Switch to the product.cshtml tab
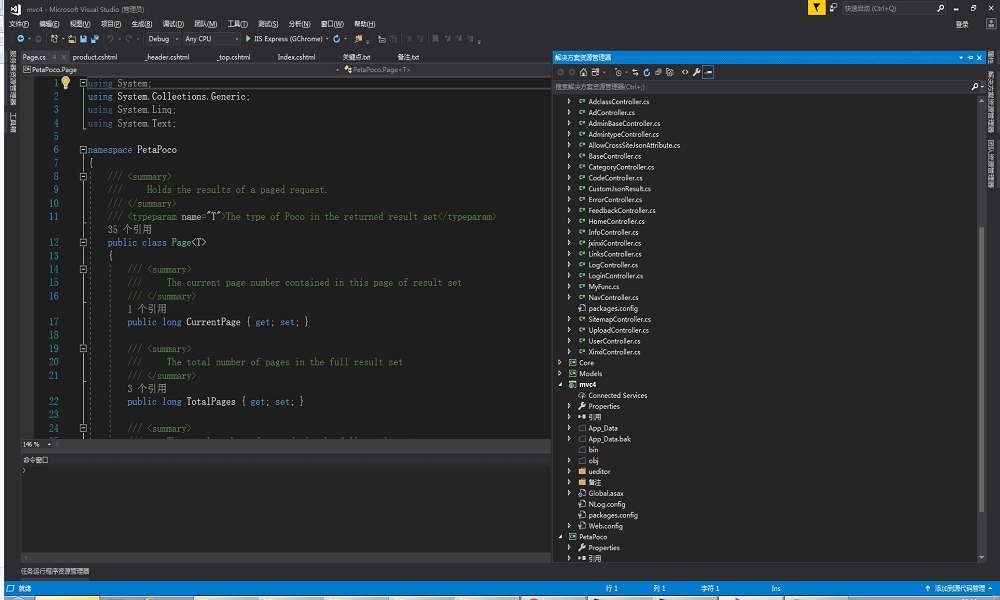 (x=94, y=57)
